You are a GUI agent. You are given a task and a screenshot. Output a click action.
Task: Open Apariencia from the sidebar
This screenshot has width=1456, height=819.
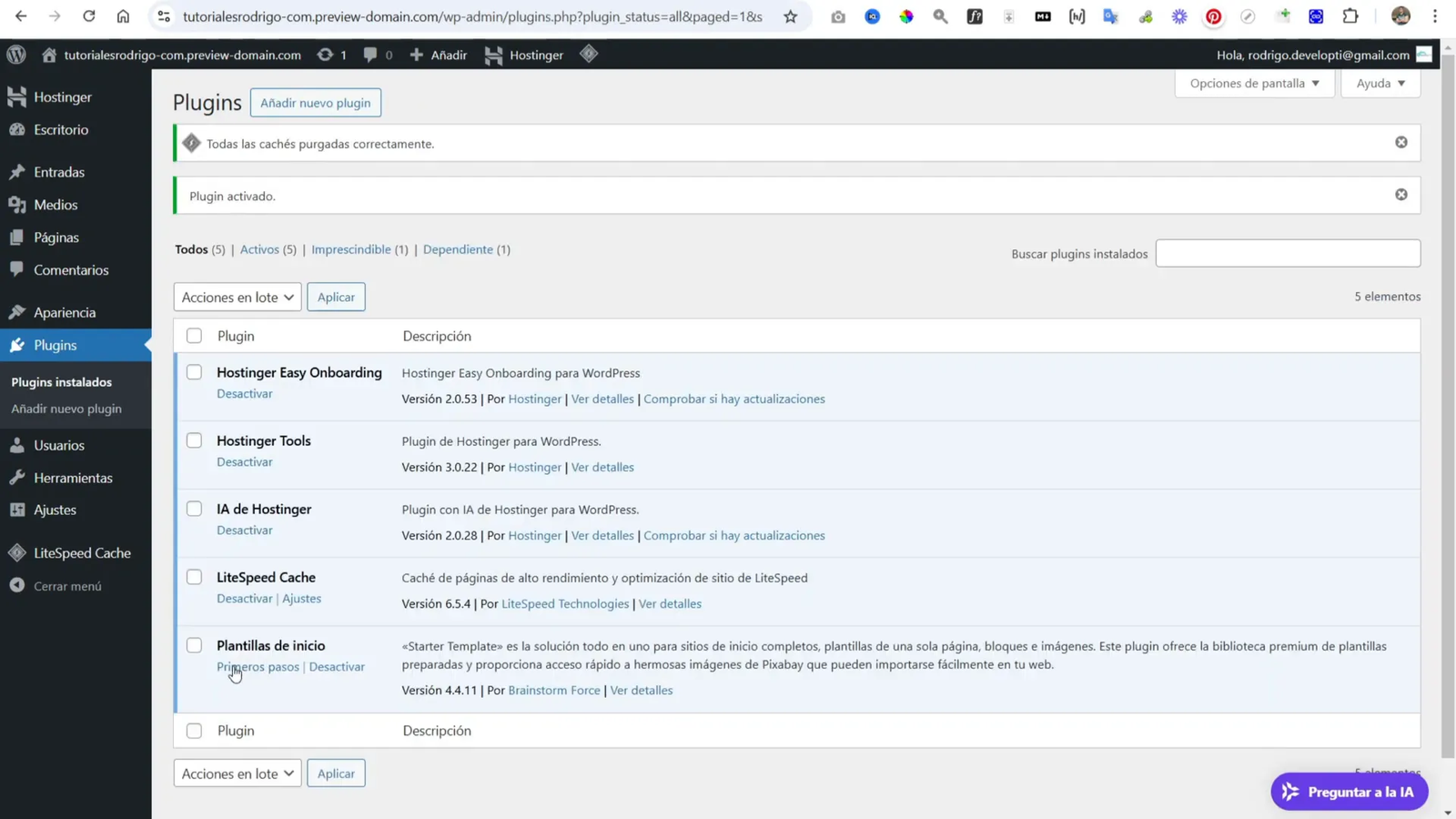click(x=65, y=311)
